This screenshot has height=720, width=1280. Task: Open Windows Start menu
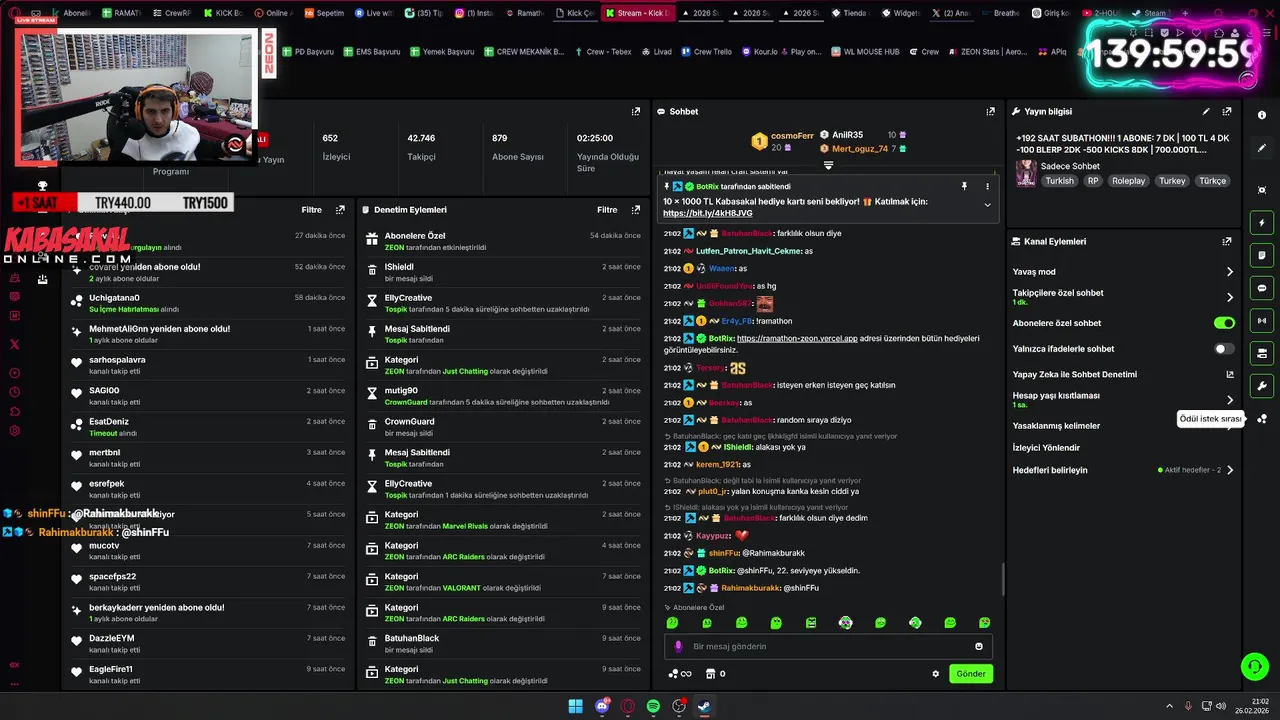[576, 706]
